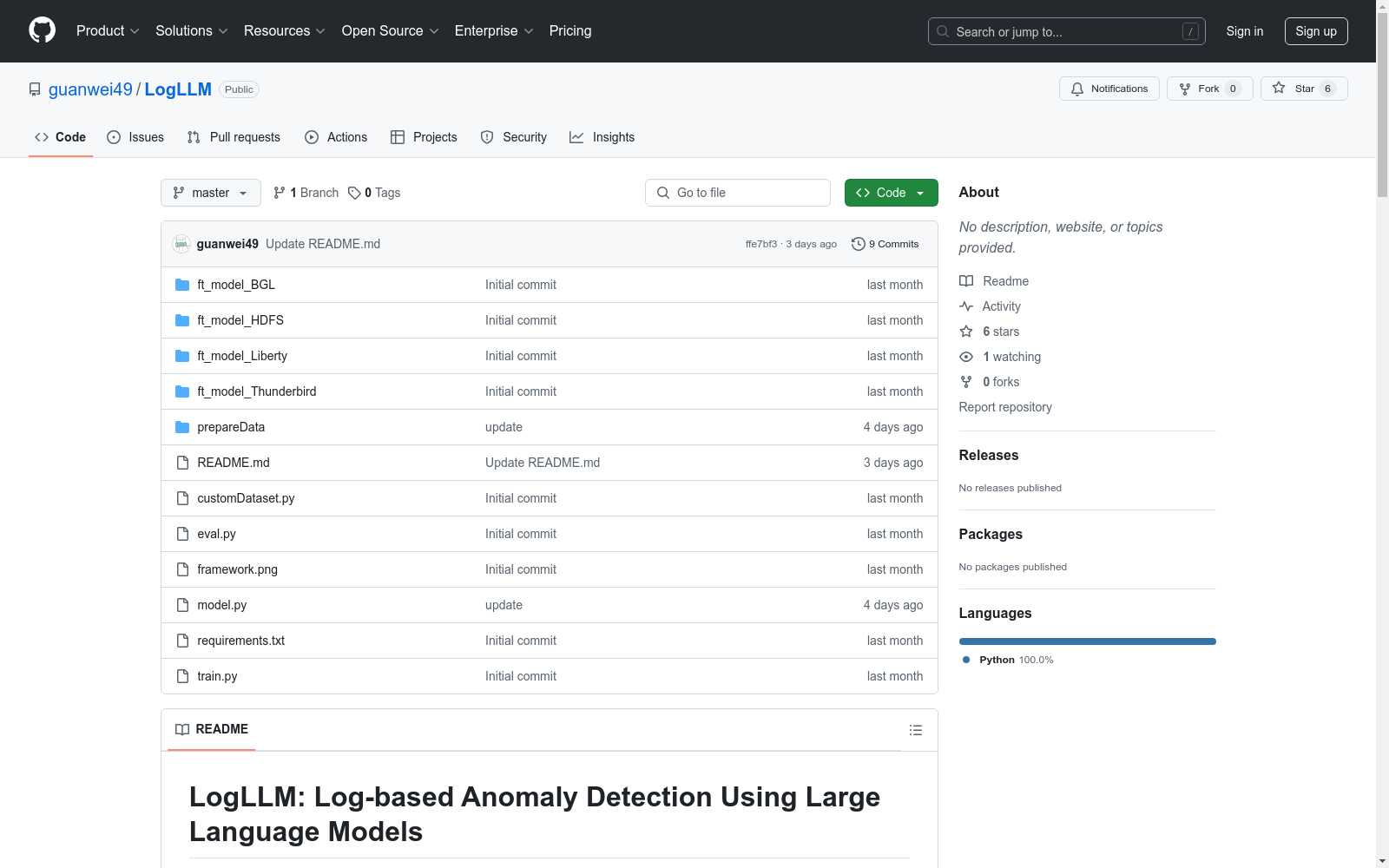Open the Security tab

(x=514, y=137)
